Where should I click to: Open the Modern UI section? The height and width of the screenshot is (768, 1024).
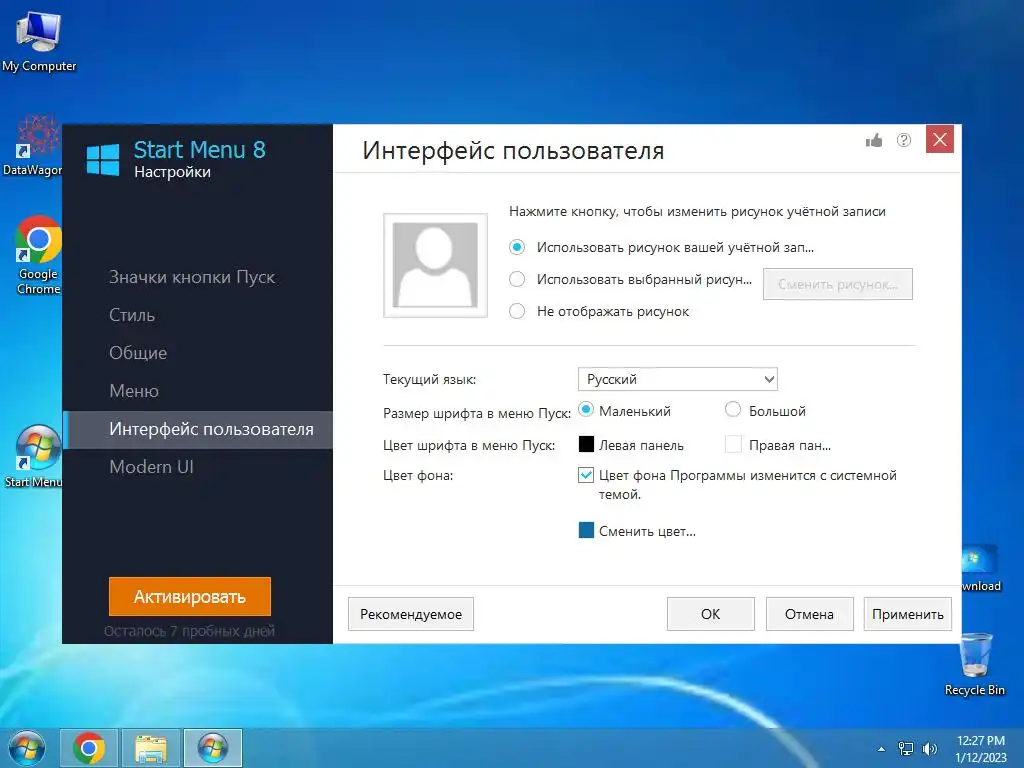point(152,467)
